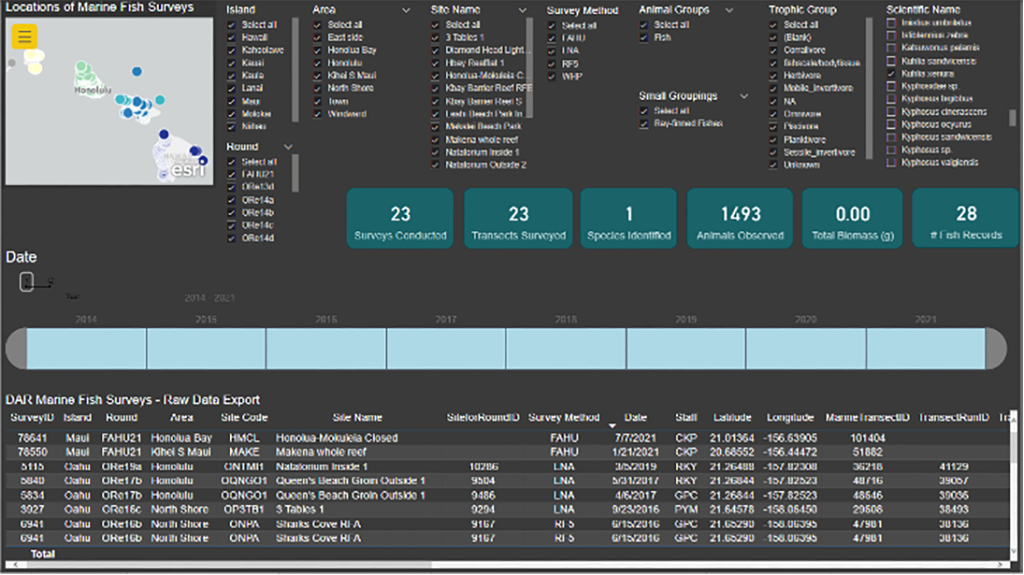1024x575 pixels.
Task: Expand the Animal Groups slicer chevron
Action: tap(730, 10)
